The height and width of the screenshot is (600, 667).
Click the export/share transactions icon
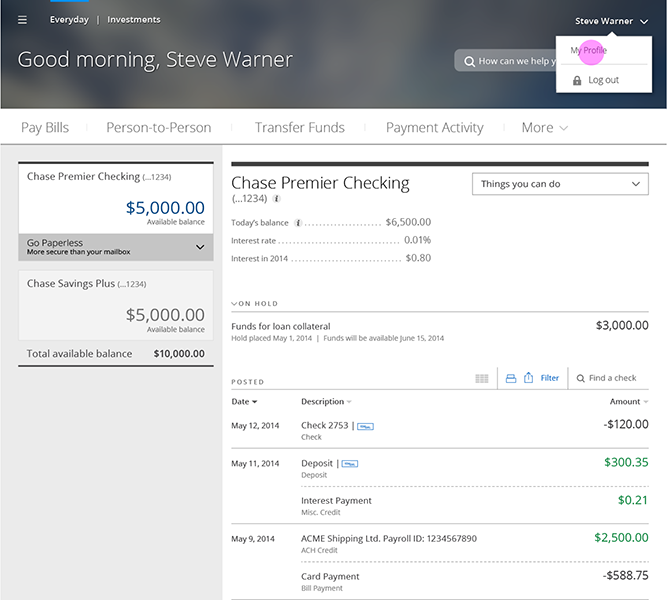tap(528, 377)
